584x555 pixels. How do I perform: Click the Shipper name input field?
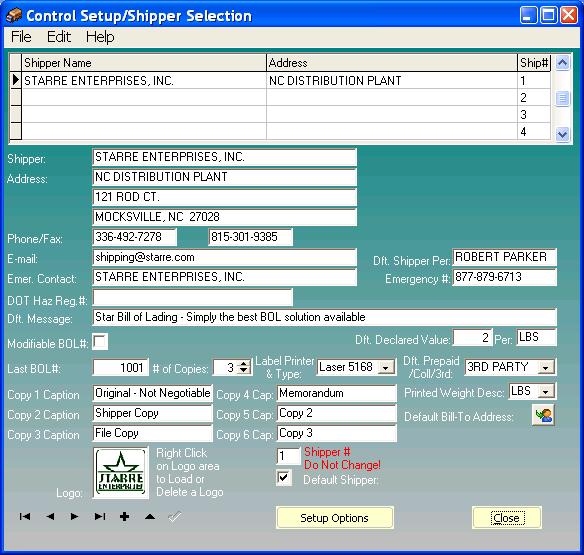click(x=225, y=157)
